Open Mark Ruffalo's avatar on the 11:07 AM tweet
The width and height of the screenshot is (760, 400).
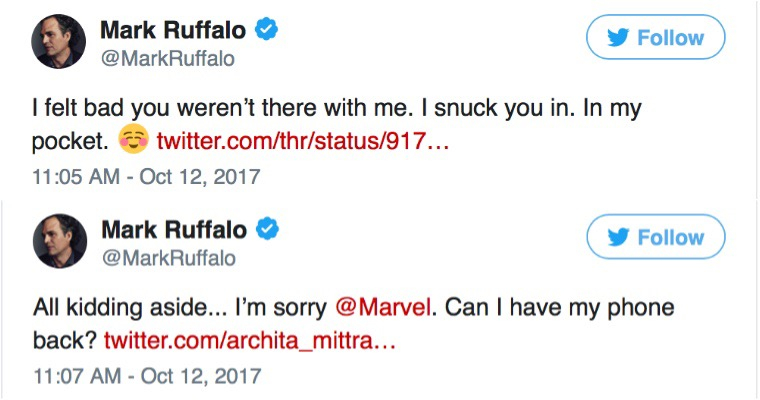59,243
